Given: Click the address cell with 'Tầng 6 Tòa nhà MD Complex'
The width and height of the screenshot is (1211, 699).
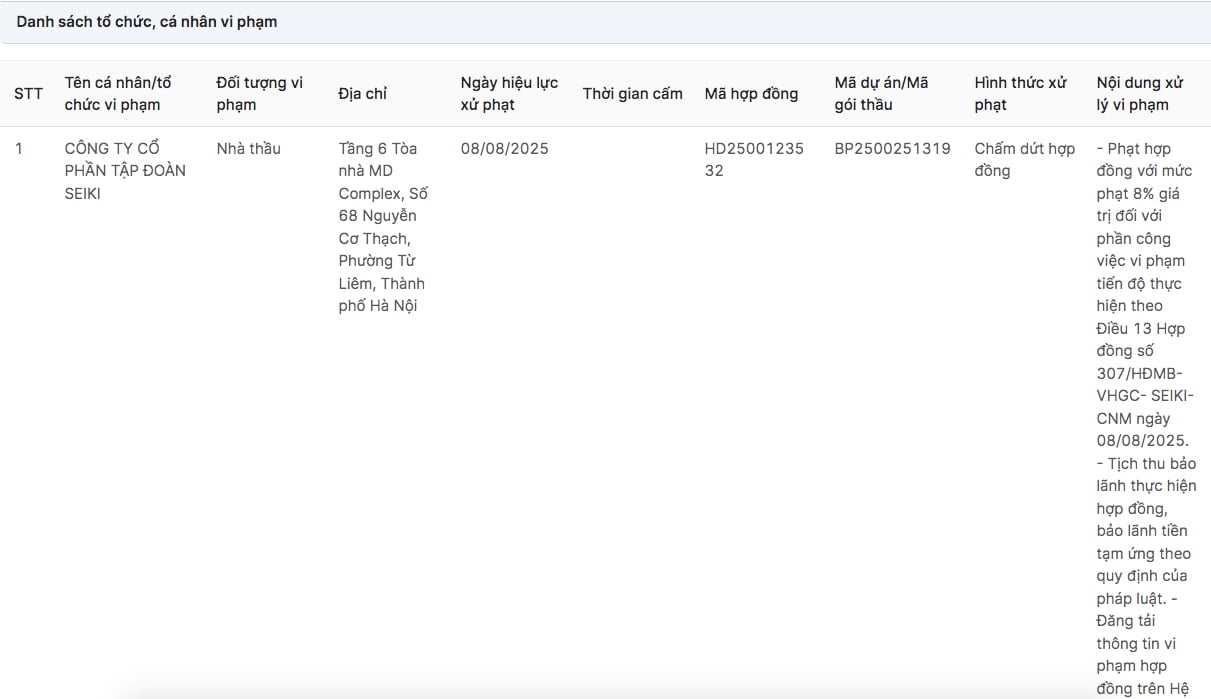Looking at the screenshot, I should (383, 227).
